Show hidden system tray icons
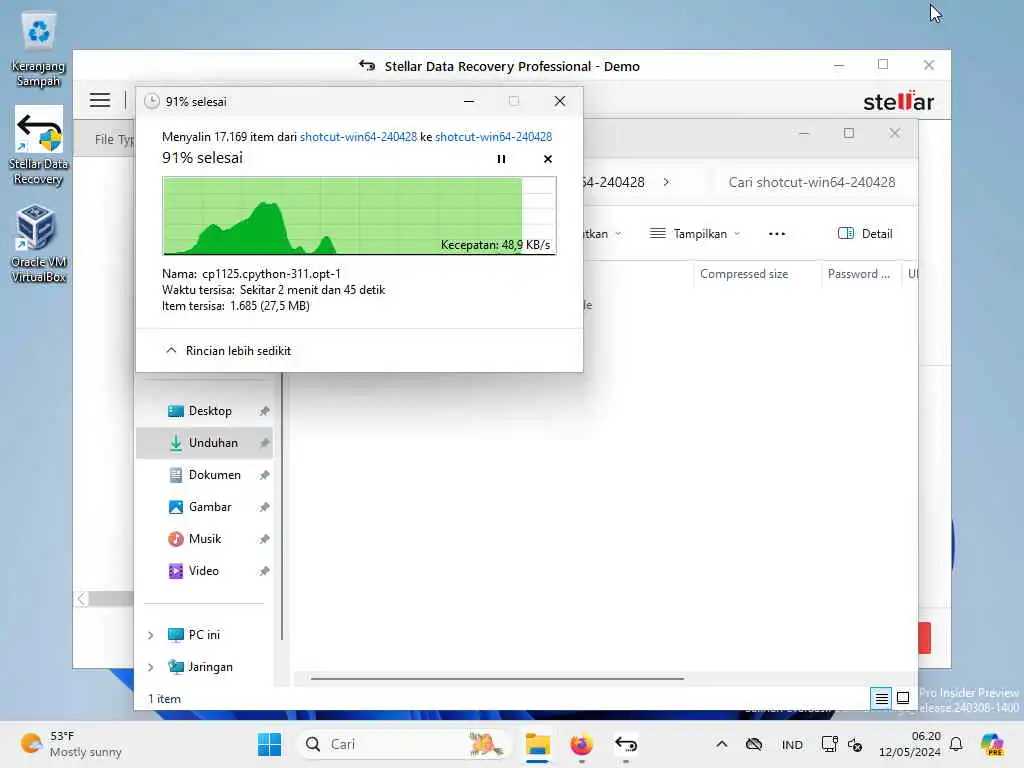The width and height of the screenshot is (1024, 768). 722,744
